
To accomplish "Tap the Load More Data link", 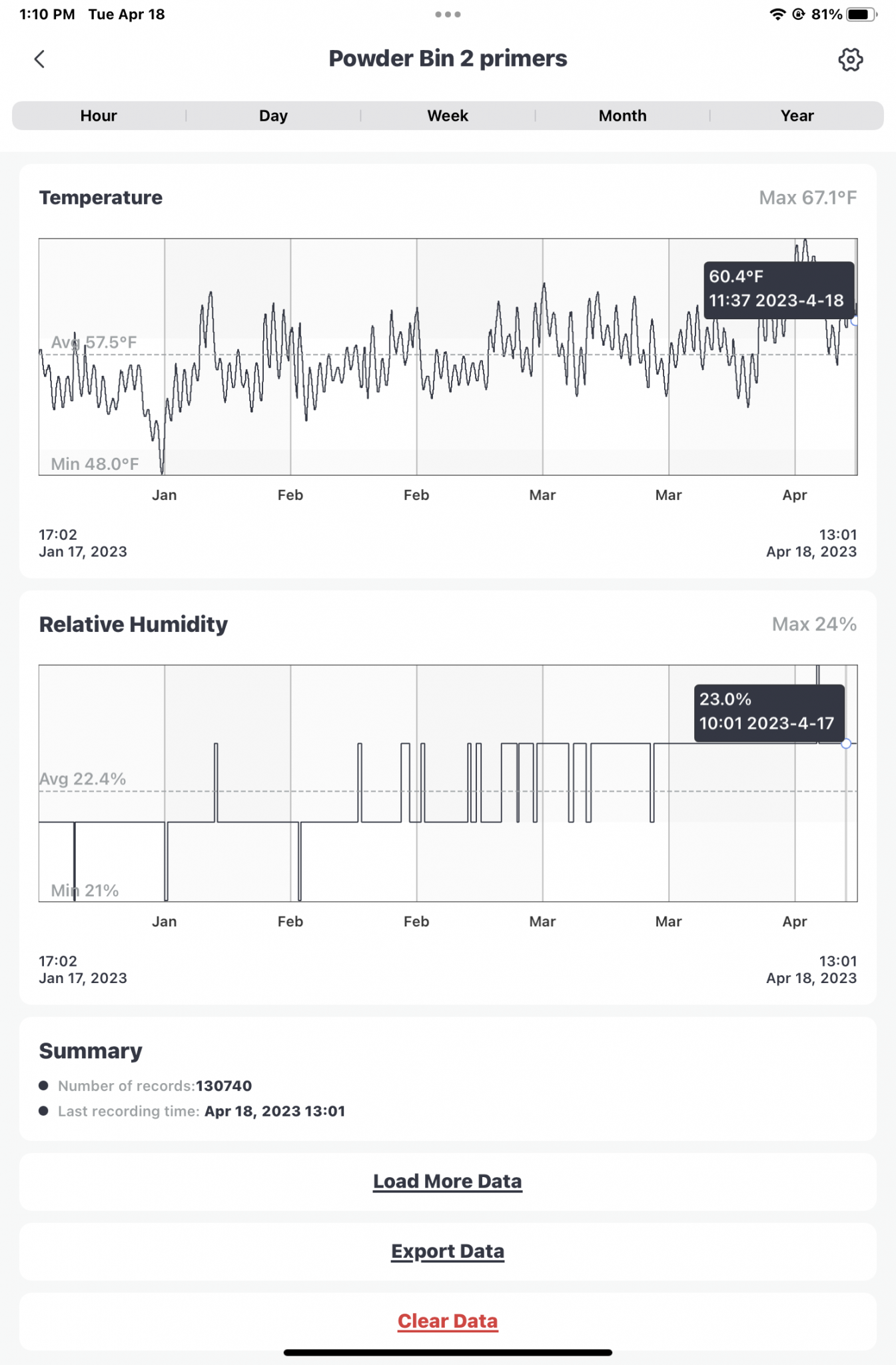I will (x=448, y=1181).
